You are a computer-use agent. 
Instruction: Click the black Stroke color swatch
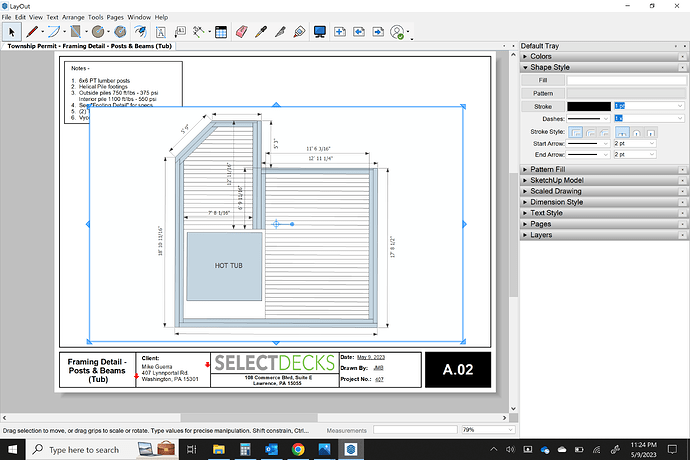click(x=587, y=105)
